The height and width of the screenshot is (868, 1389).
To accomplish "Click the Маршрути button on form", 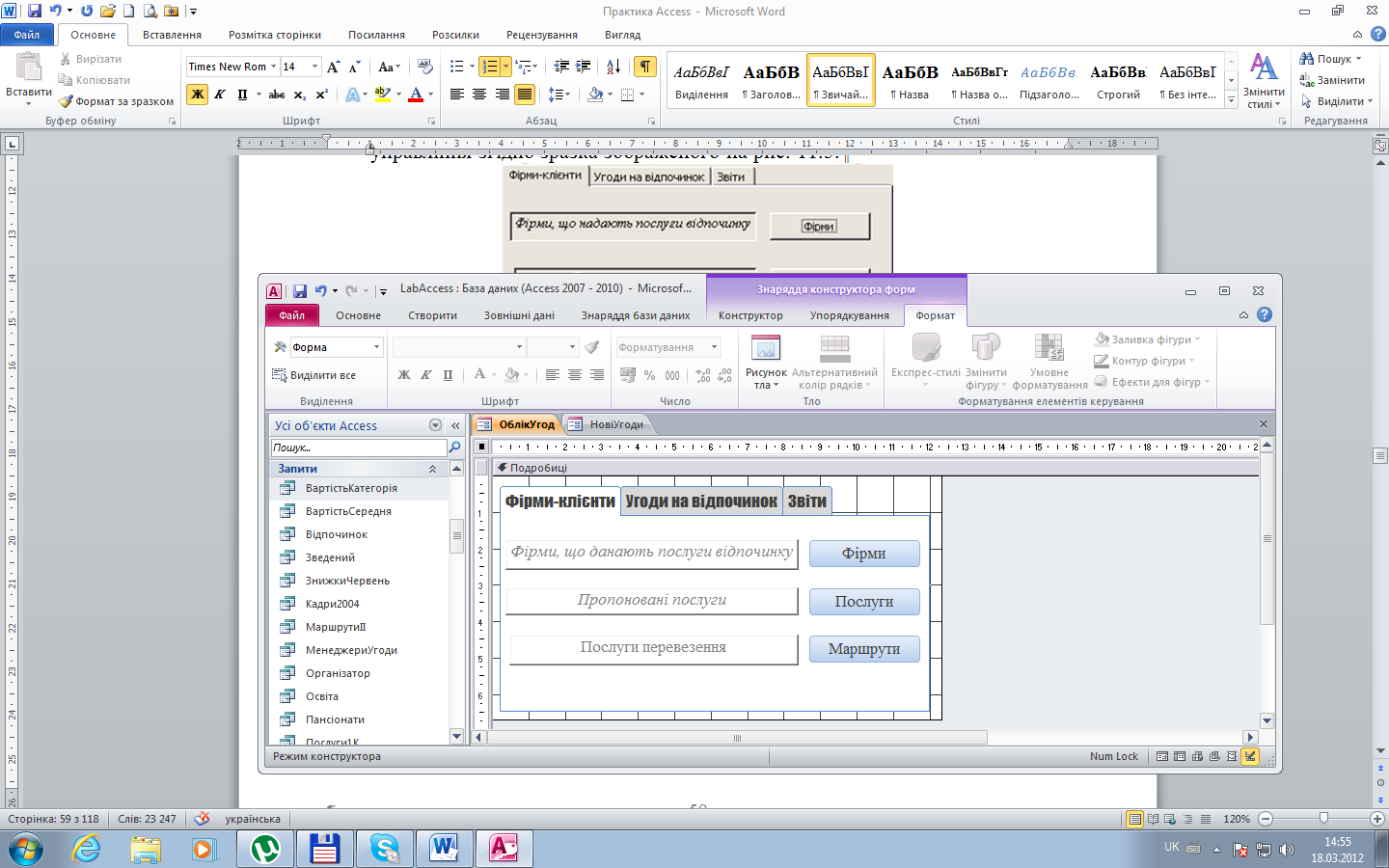I will pyautogui.click(x=864, y=649).
